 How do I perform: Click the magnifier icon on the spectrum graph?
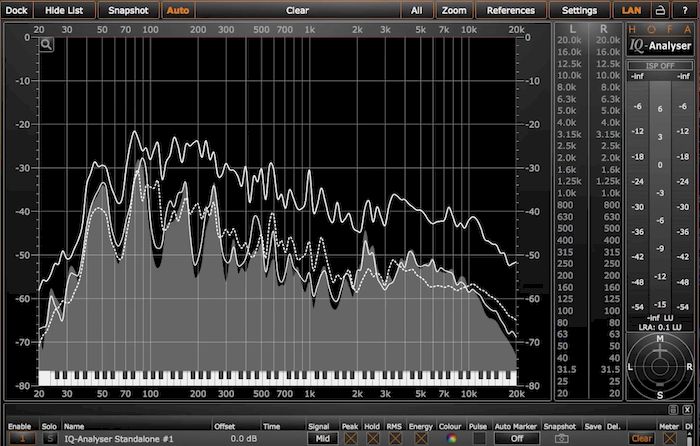tap(46, 45)
